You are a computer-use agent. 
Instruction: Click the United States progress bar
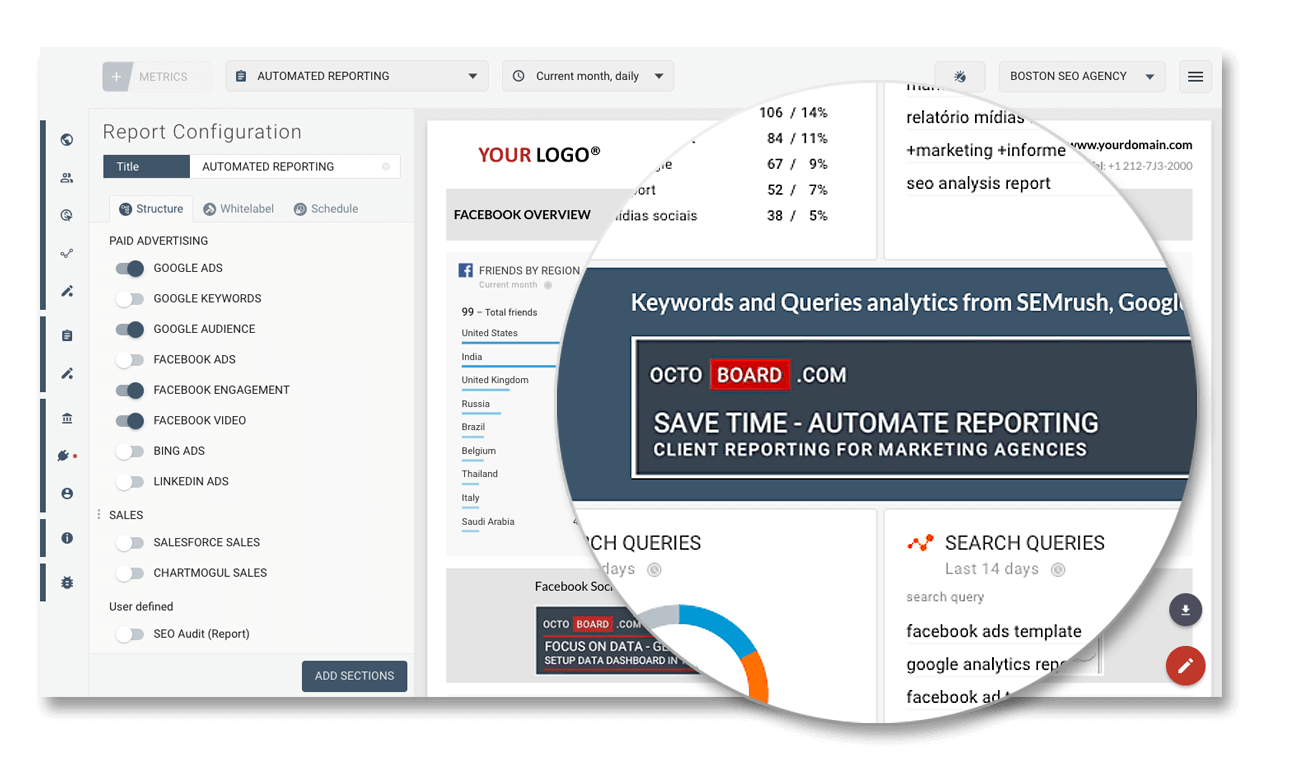[x=510, y=343]
